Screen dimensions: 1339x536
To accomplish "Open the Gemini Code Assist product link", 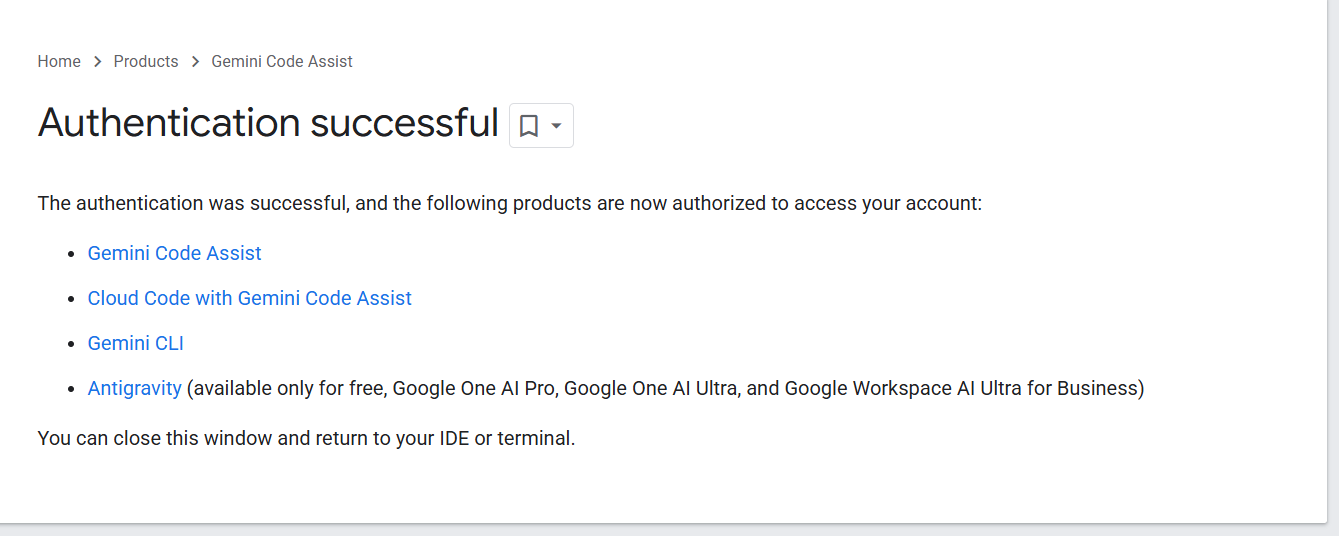I will 174,254.
